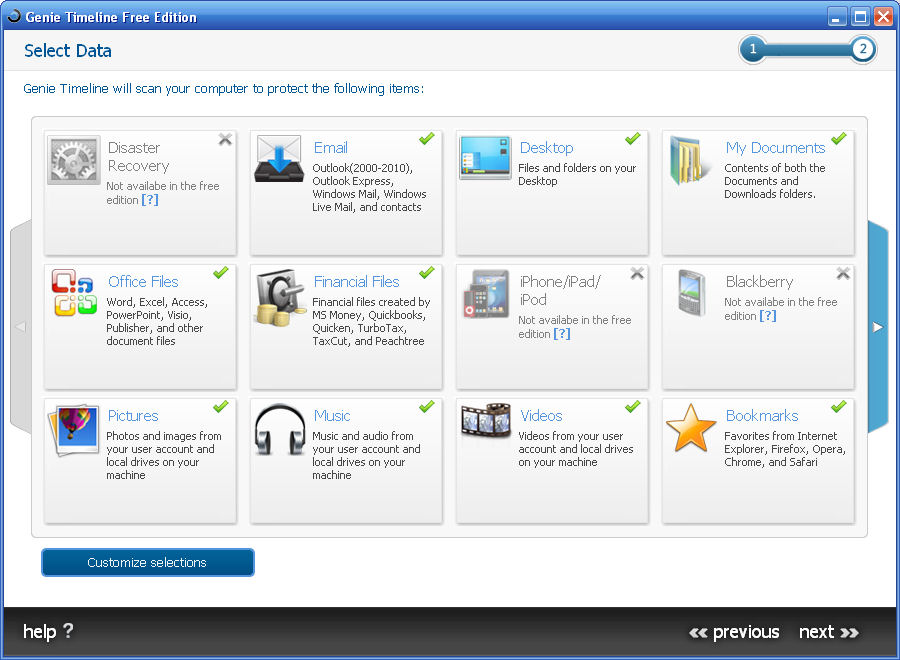Click the Blackberry phone icon

click(692, 293)
